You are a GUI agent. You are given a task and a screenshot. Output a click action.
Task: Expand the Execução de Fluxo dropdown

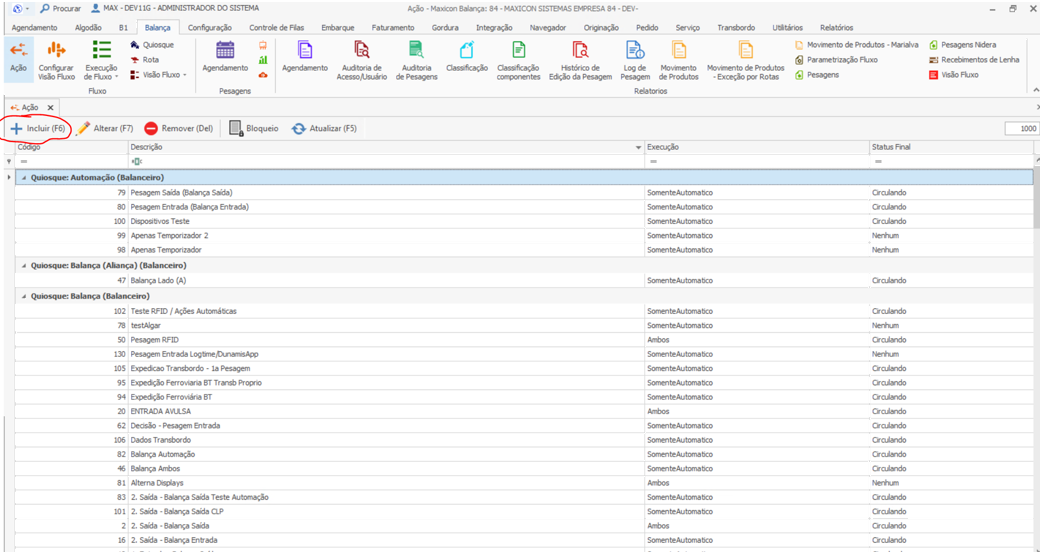pos(117,77)
